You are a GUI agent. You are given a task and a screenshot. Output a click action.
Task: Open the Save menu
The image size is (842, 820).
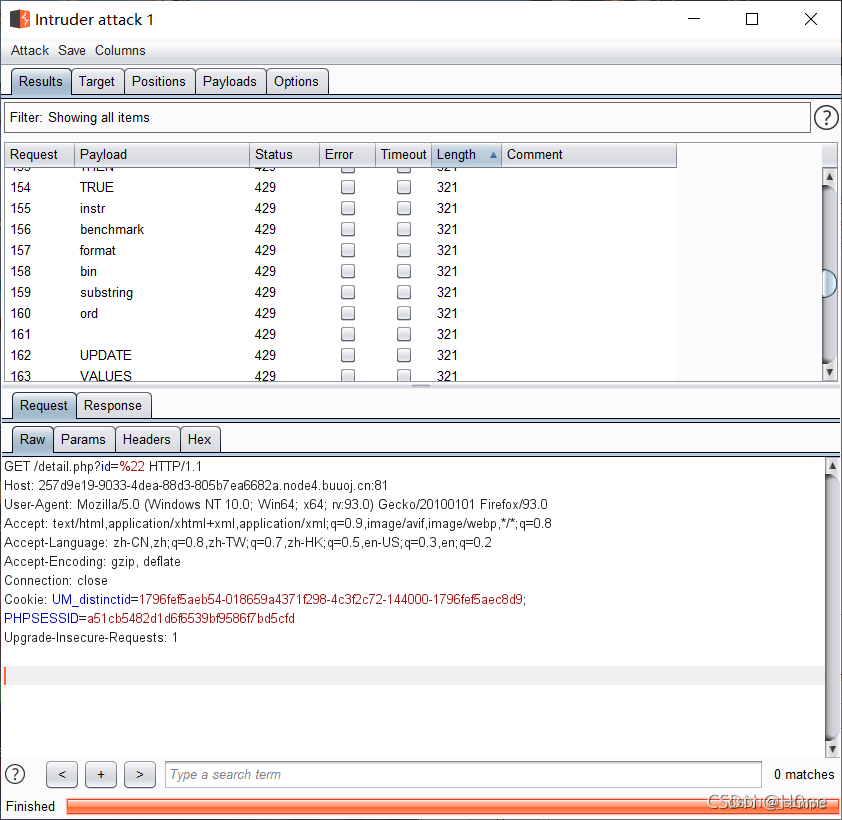[x=71, y=50]
